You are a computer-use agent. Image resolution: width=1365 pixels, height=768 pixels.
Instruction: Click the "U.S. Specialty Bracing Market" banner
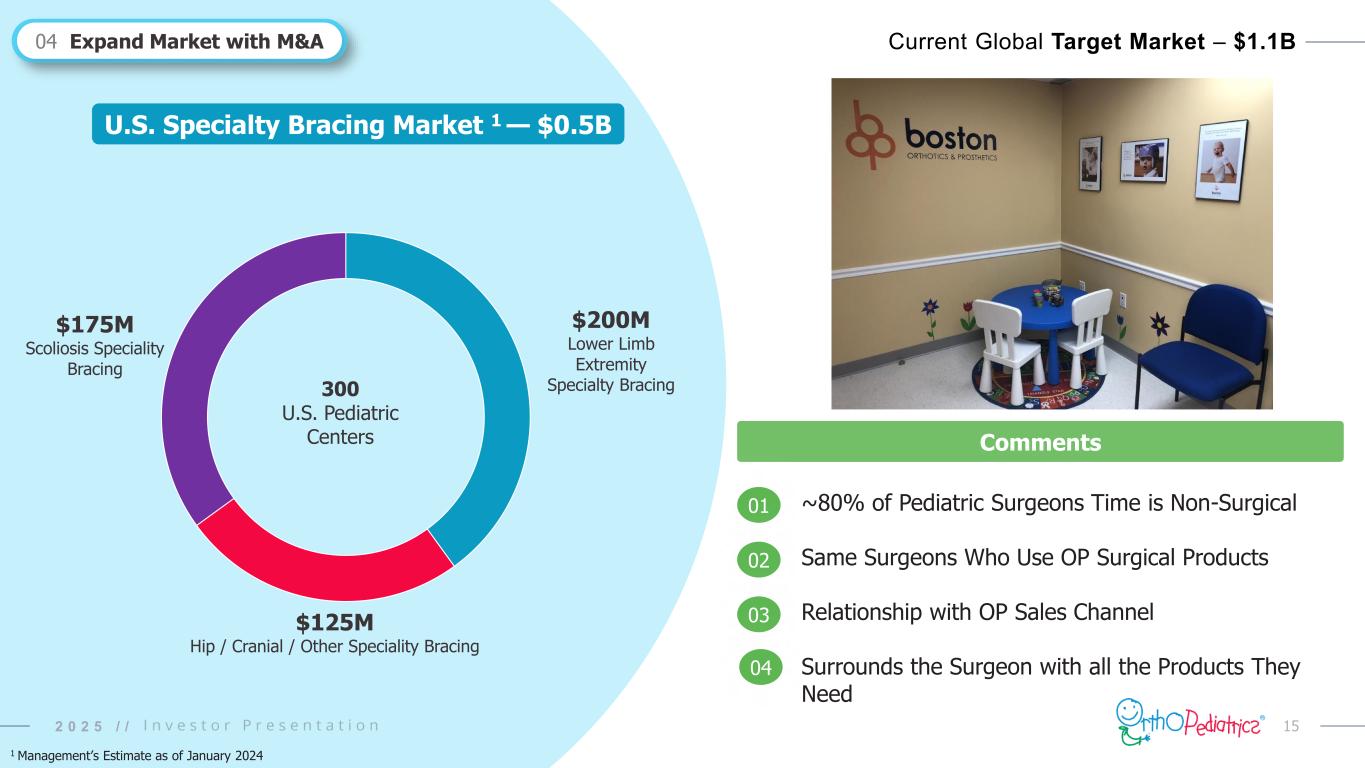tap(358, 124)
